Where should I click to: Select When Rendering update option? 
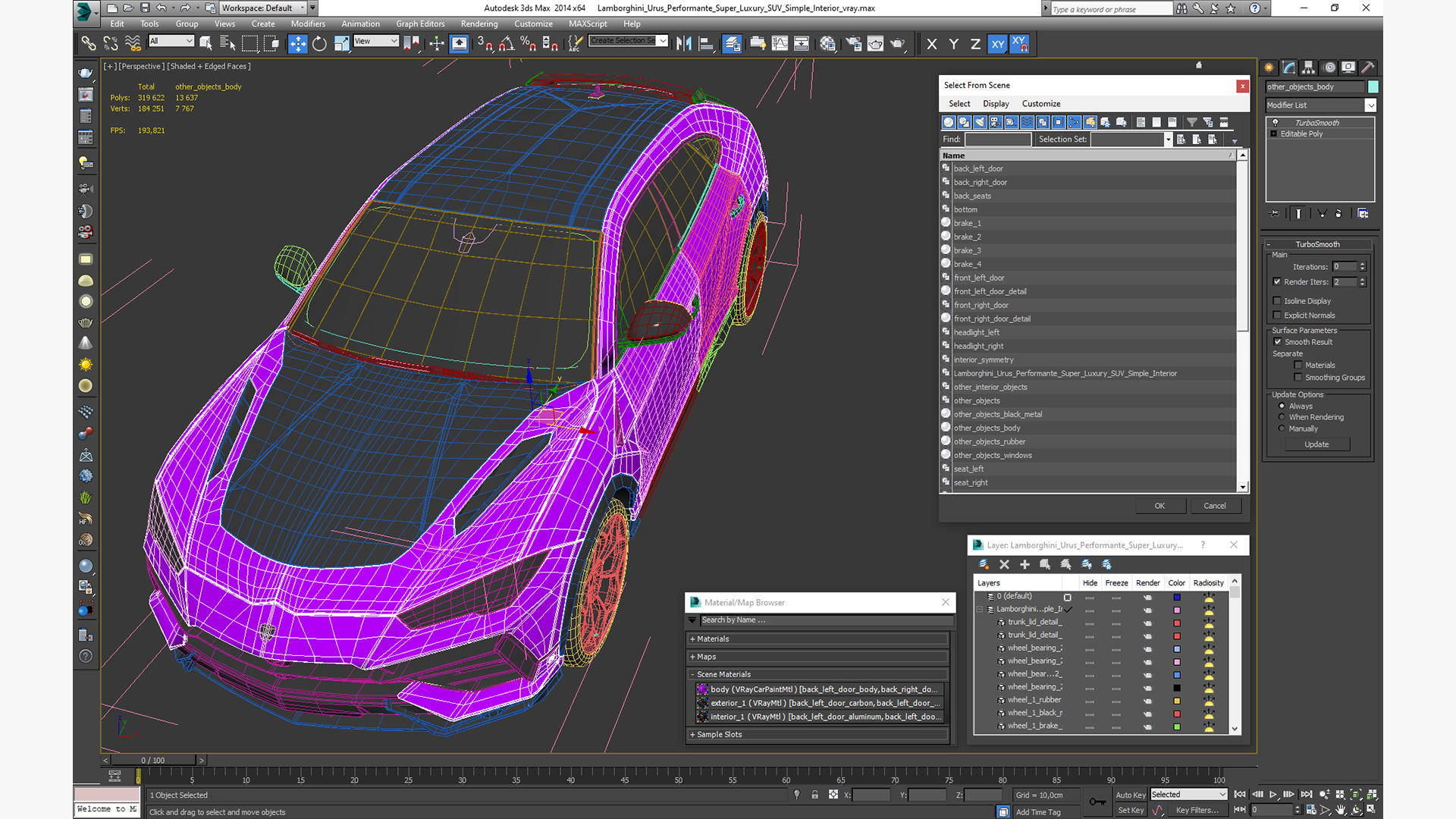[x=1282, y=417]
